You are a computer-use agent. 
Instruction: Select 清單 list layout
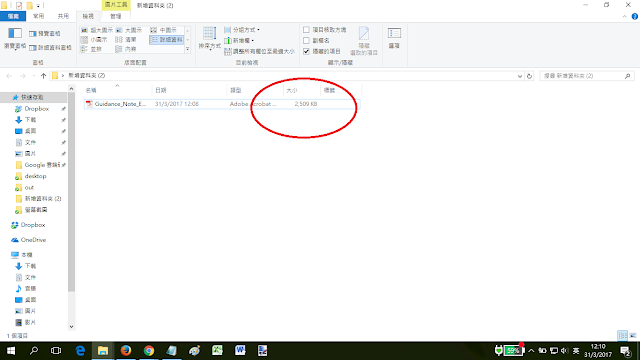[126, 40]
